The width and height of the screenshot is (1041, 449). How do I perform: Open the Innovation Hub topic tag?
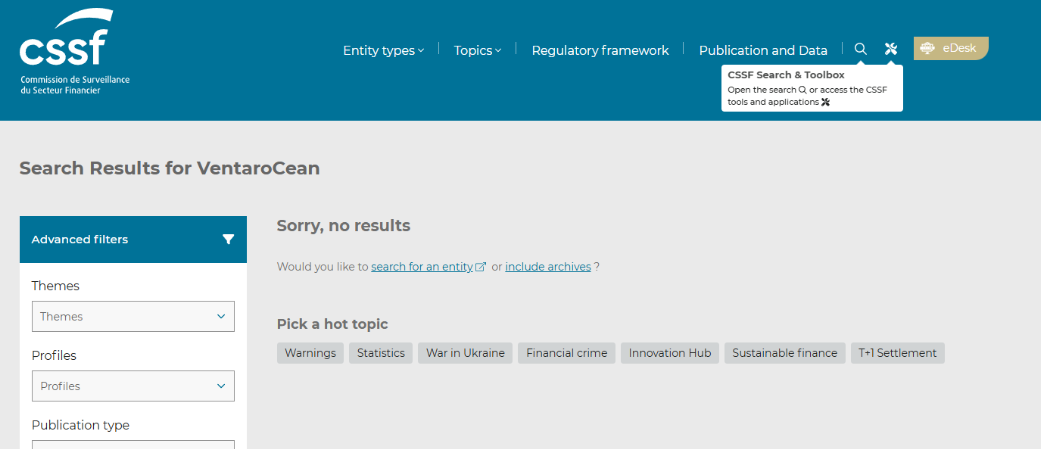click(x=670, y=353)
